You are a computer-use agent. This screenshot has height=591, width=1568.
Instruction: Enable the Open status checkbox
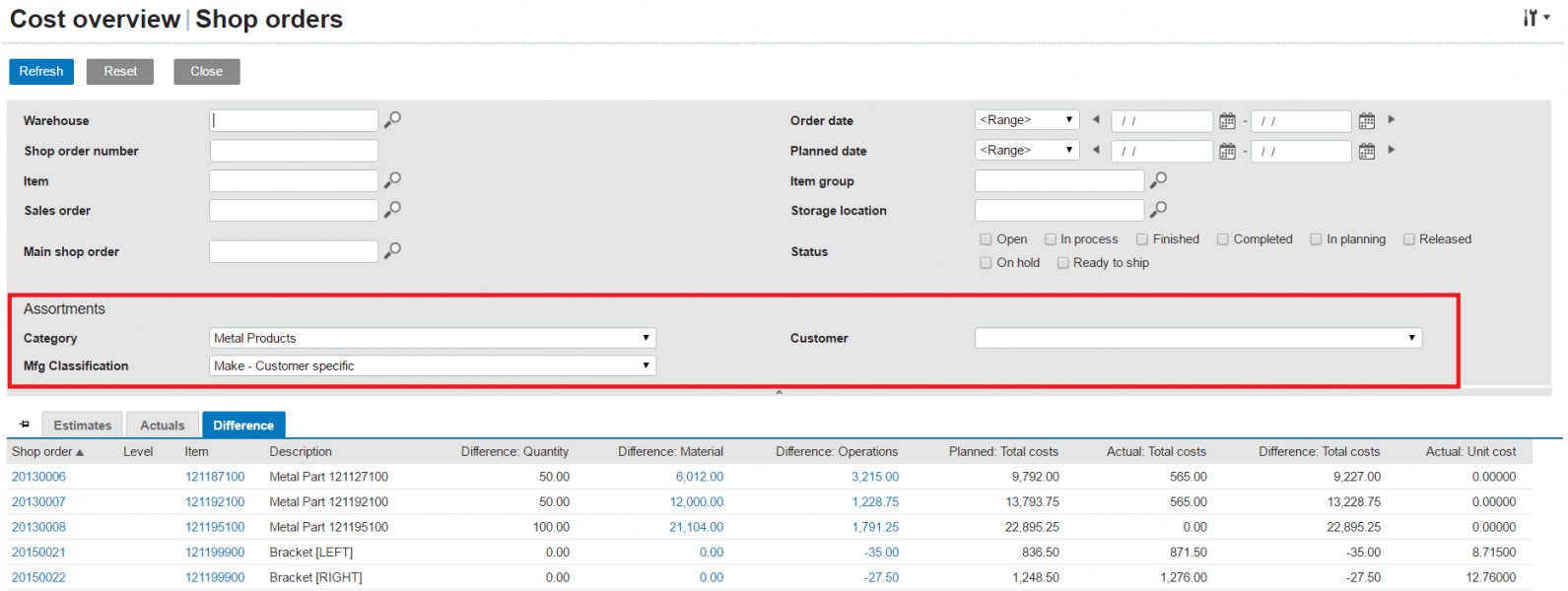986,239
